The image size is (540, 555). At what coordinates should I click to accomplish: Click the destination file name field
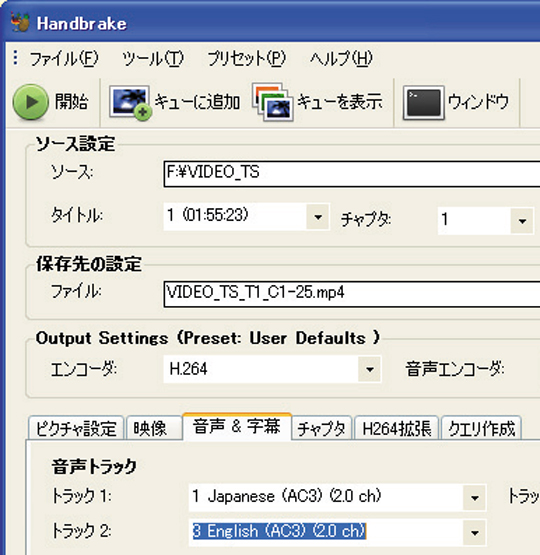coord(352,294)
